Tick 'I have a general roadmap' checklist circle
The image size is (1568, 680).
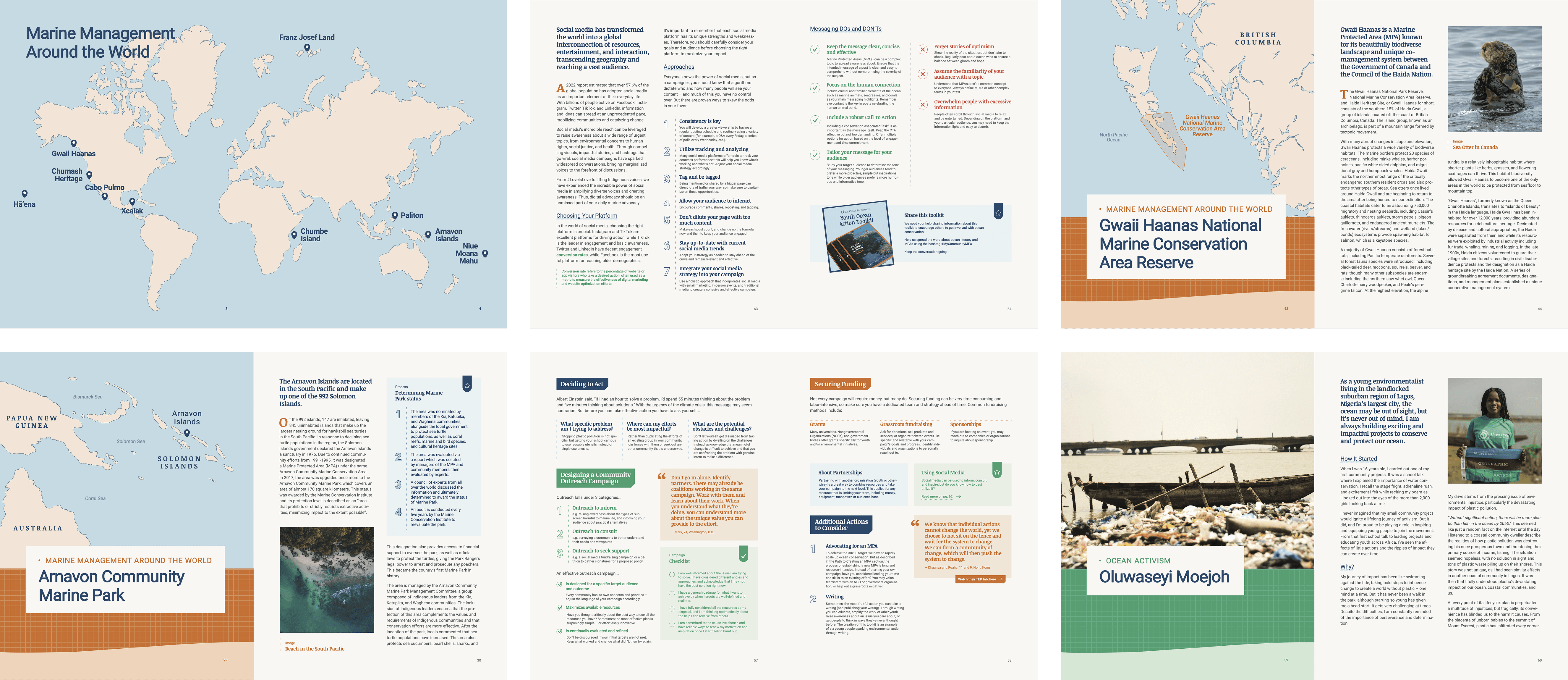672,593
